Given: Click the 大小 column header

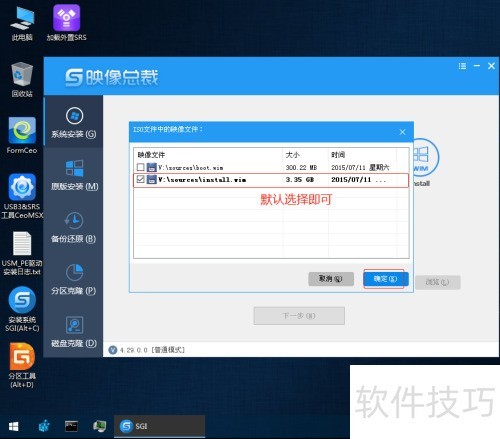Looking at the screenshot, I should pyautogui.click(x=293, y=155).
